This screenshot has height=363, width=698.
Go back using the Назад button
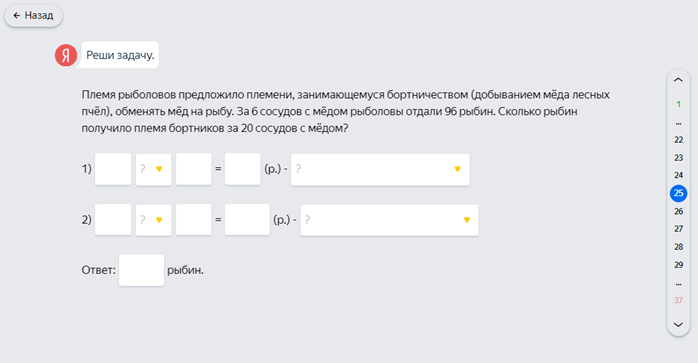[x=33, y=16]
